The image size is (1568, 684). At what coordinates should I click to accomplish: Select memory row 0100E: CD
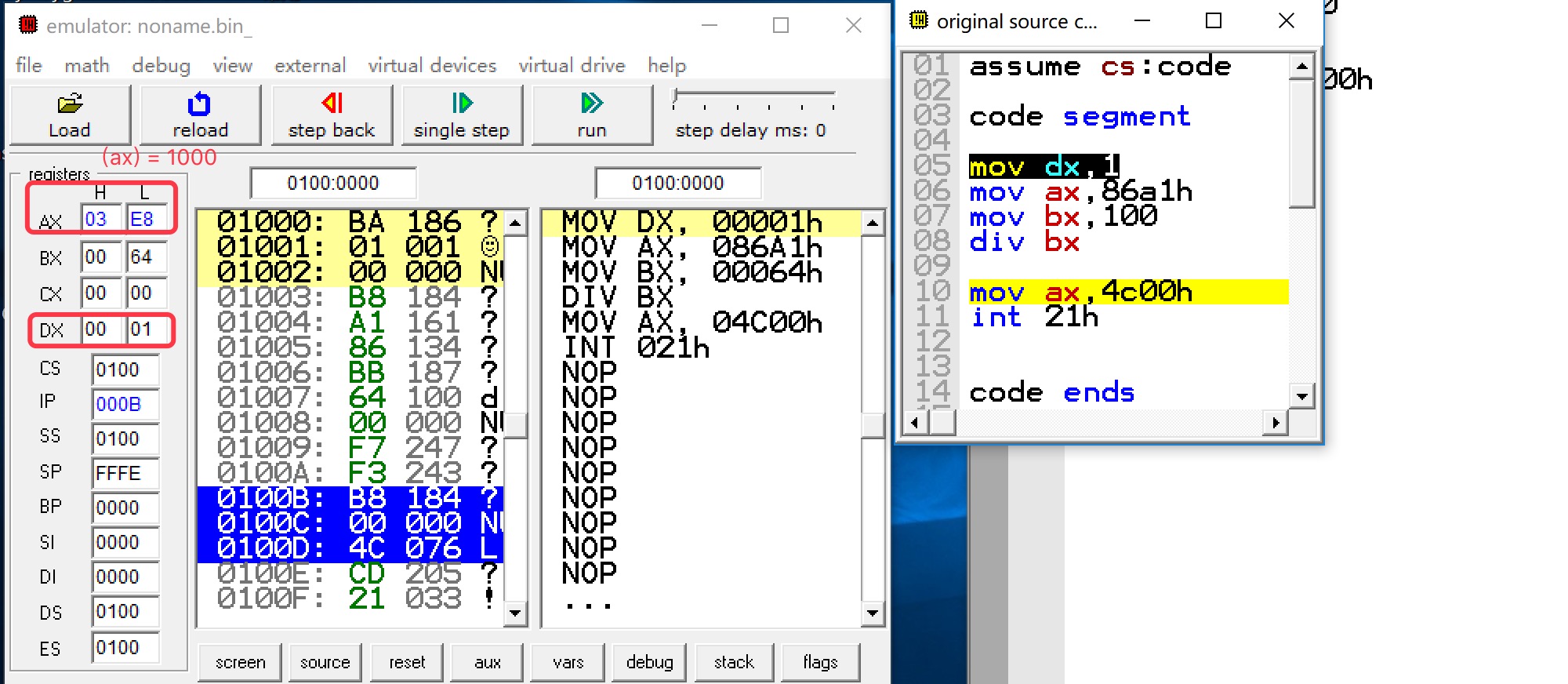click(x=350, y=573)
